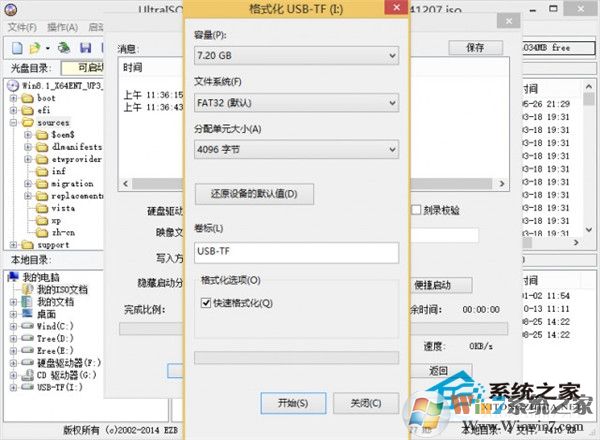Open the 操作(A) menu
Image resolution: width=600 pixels, height=440 pixels.
tap(62, 27)
